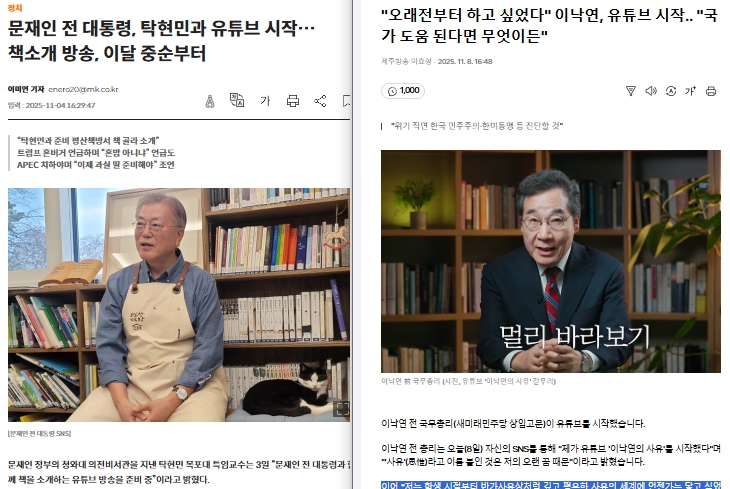Click the auto-translate circular A icon
Image resolution: width=730 pixels, height=489 pixels.
click(x=670, y=91)
